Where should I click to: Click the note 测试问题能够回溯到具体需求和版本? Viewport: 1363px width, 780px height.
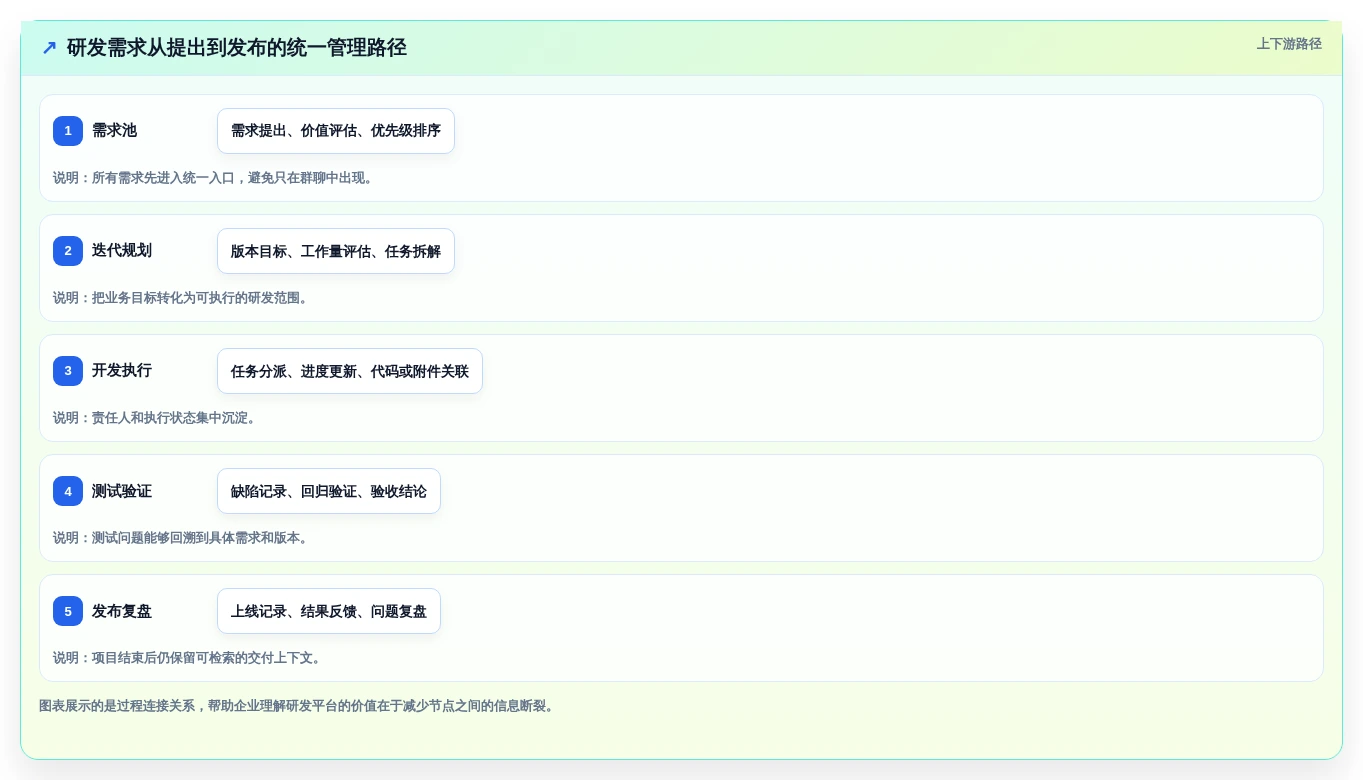tap(183, 538)
